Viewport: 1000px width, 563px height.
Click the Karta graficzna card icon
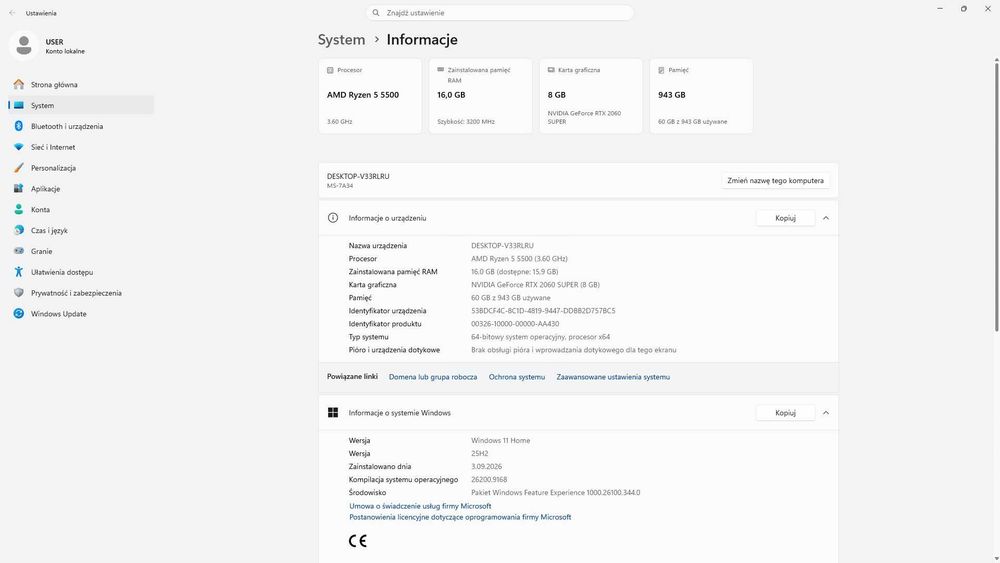tap(551, 70)
